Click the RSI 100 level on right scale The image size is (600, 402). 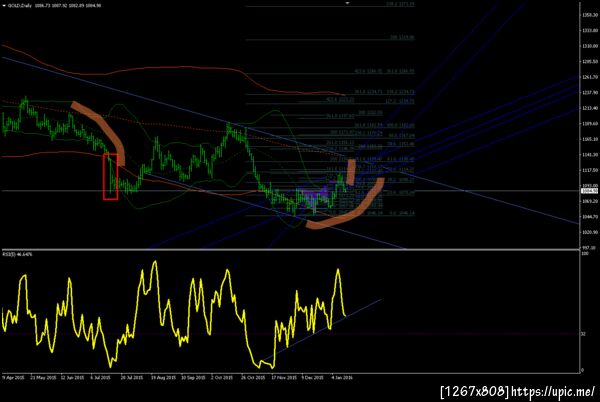coord(584,254)
